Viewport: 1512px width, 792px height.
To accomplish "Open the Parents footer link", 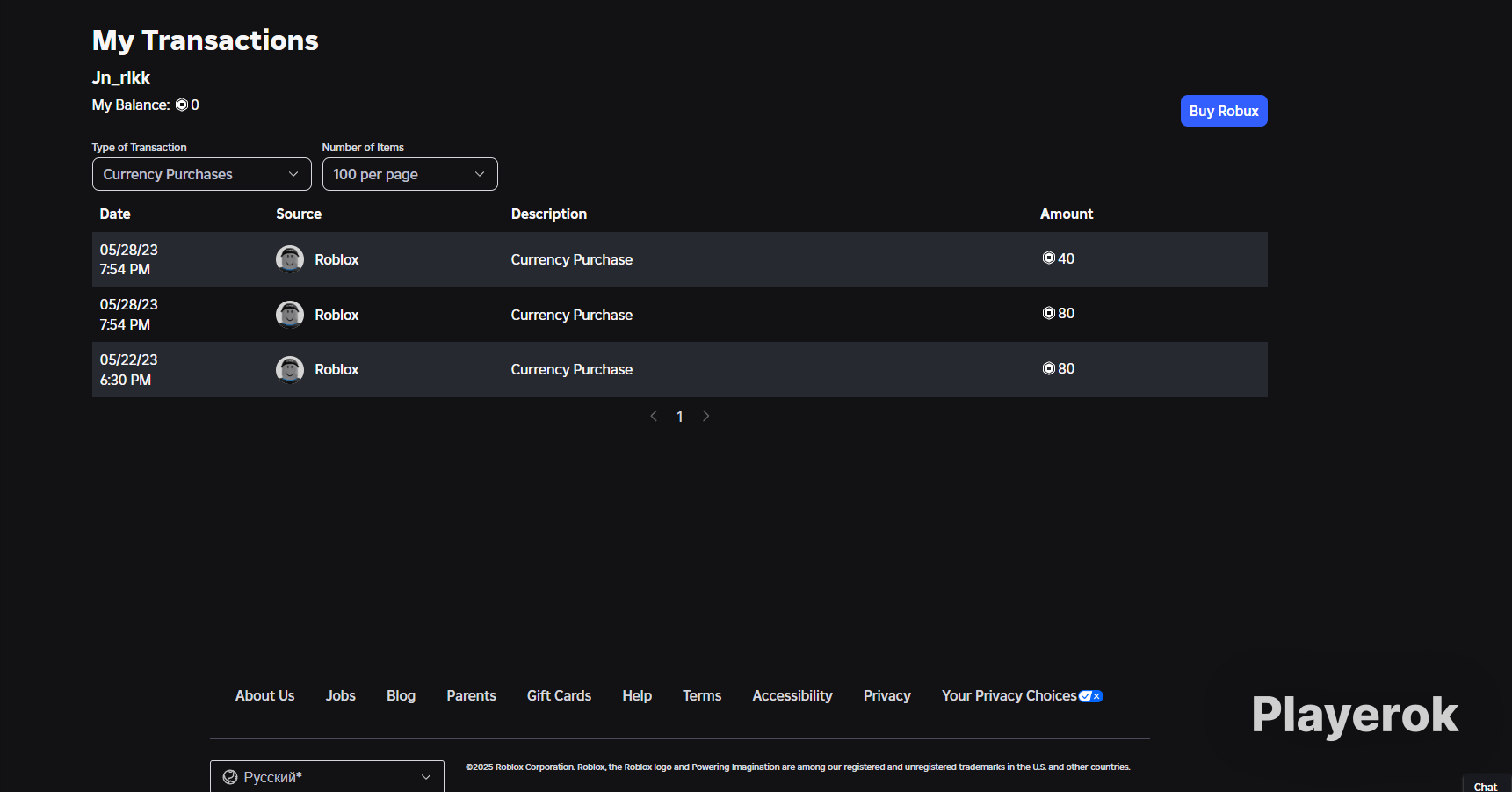I will [472, 695].
